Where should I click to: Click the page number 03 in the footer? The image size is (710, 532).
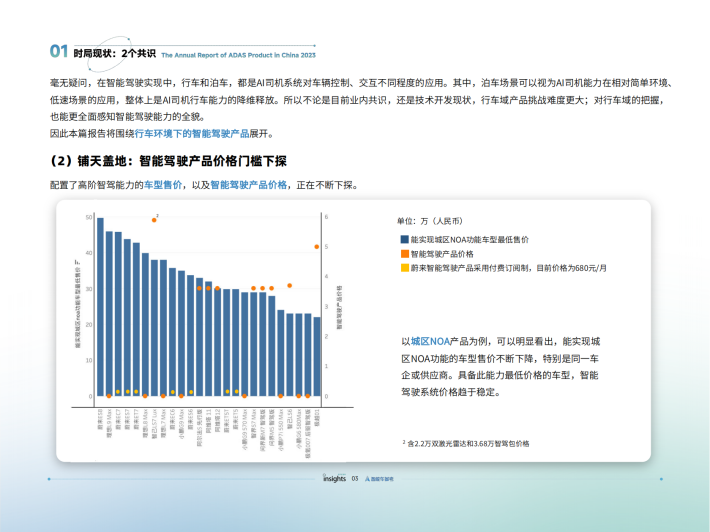(355, 479)
